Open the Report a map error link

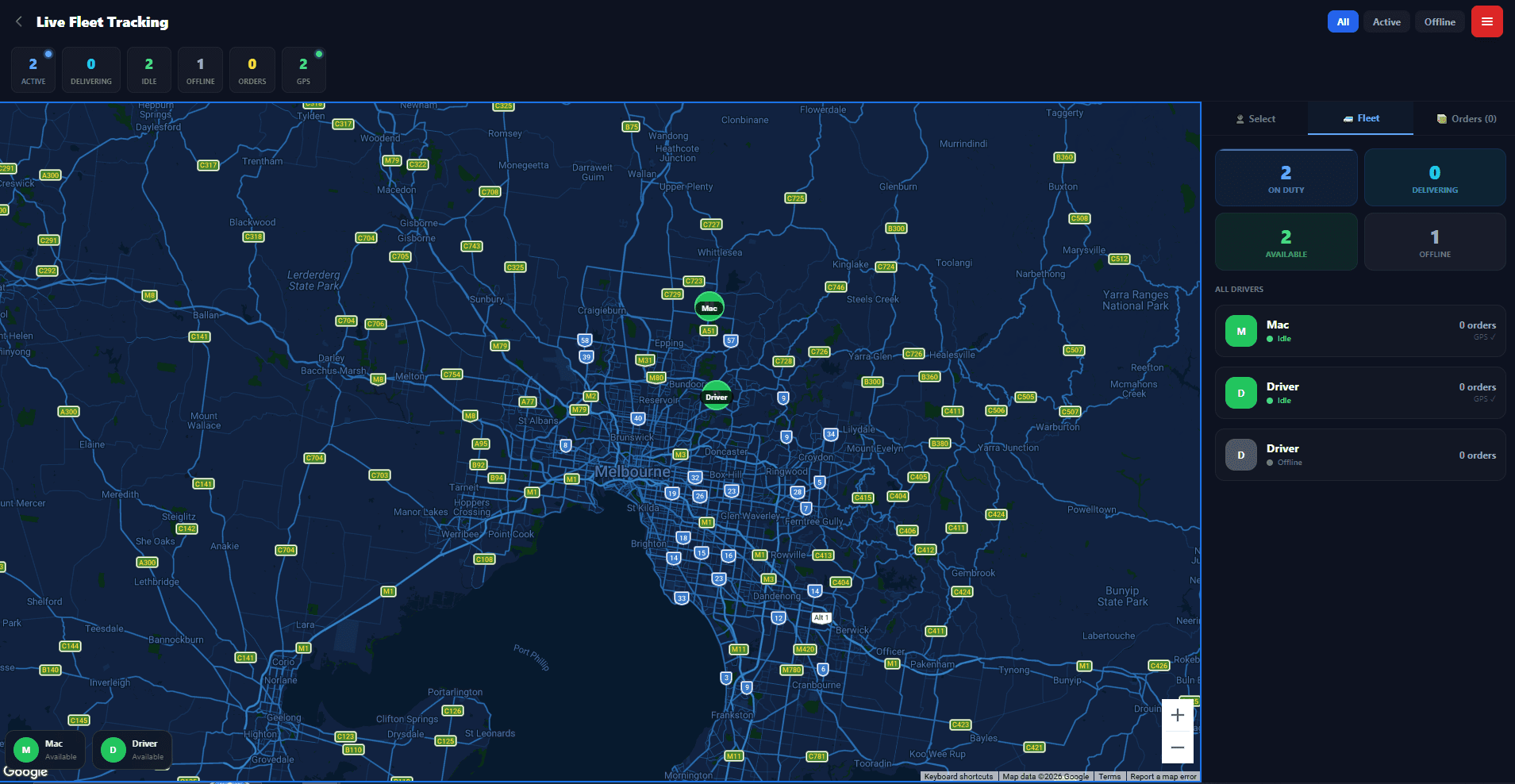tap(1163, 776)
